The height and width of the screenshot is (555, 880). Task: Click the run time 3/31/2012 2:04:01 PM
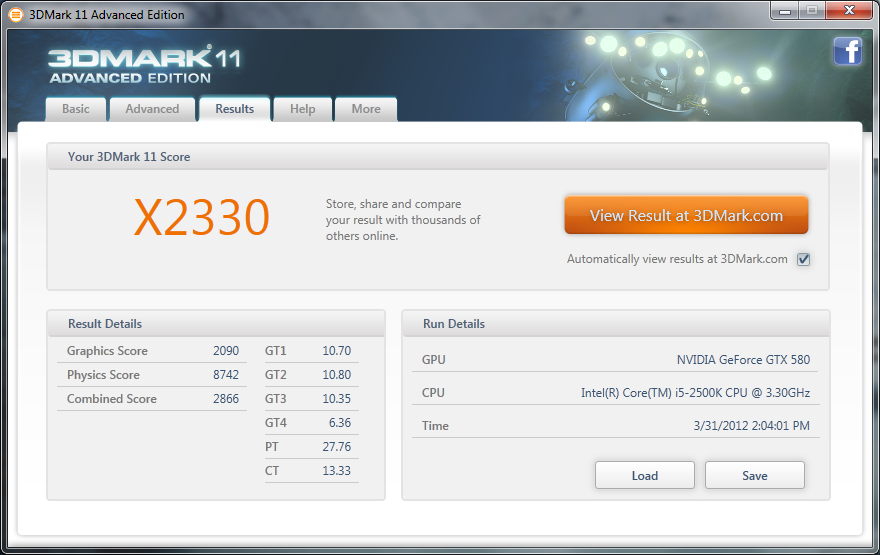point(751,426)
